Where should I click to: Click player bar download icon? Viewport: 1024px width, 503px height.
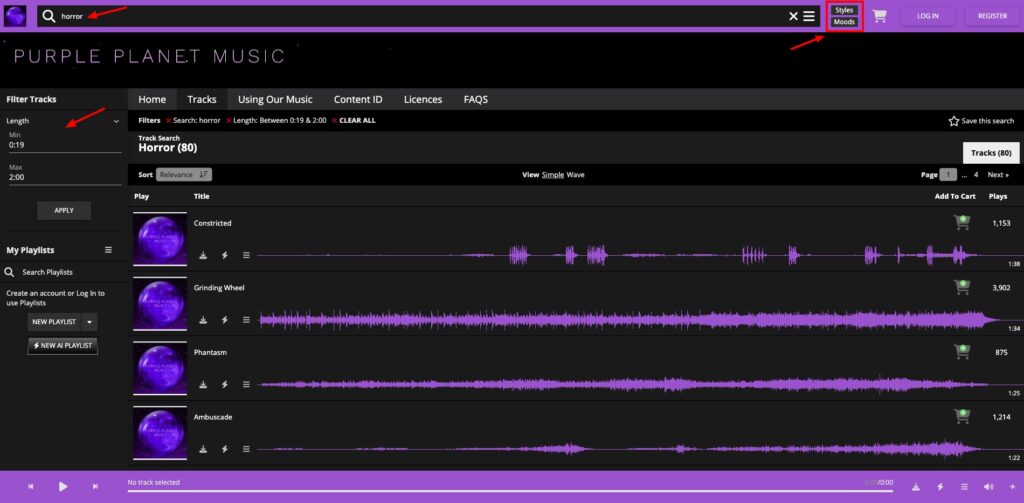pyautogui.click(x=916, y=487)
